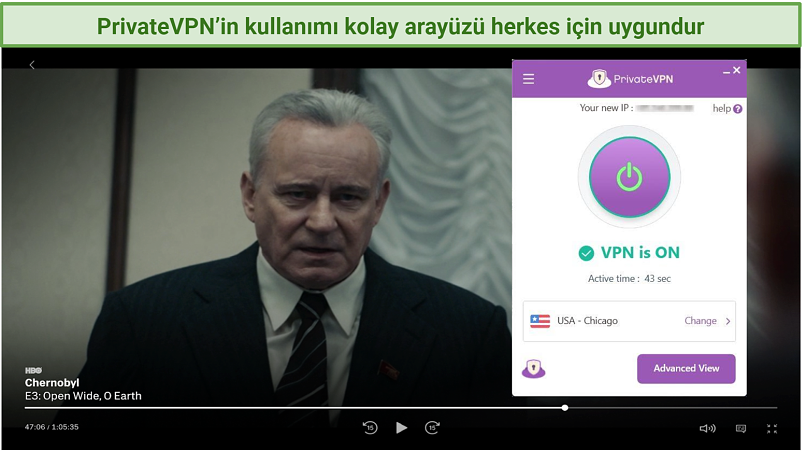Mute the video with the volume icon
Image resolution: width=806 pixels, height=451 pixels.
[707, 428]
